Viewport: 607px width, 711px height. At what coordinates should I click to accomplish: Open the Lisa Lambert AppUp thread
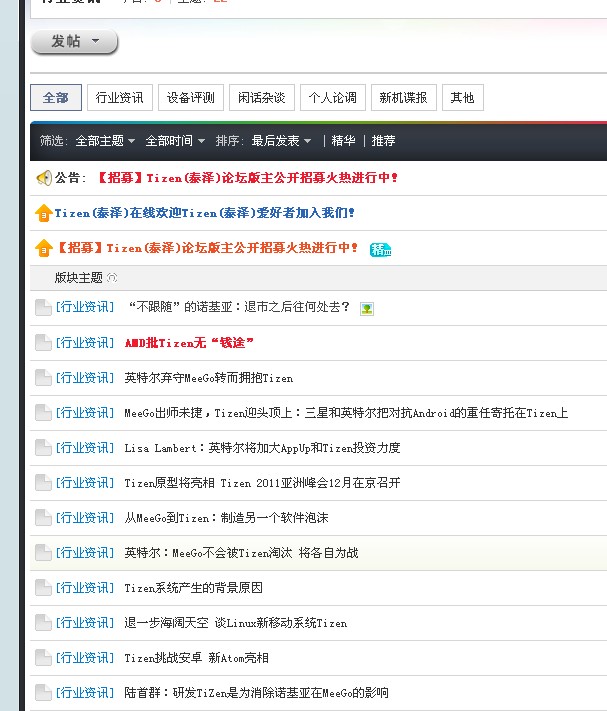click(262, 448)
